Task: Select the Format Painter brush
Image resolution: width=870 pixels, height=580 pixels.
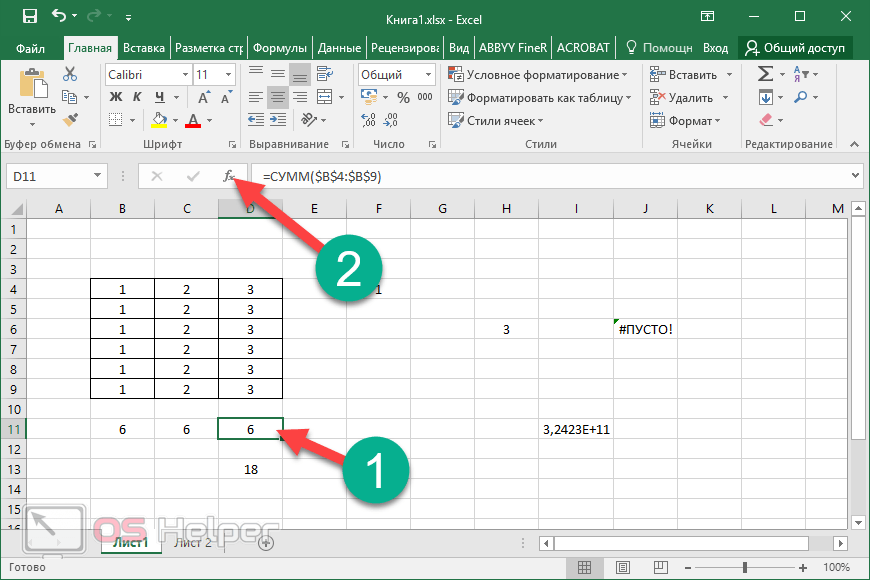Action: (70, 119)
